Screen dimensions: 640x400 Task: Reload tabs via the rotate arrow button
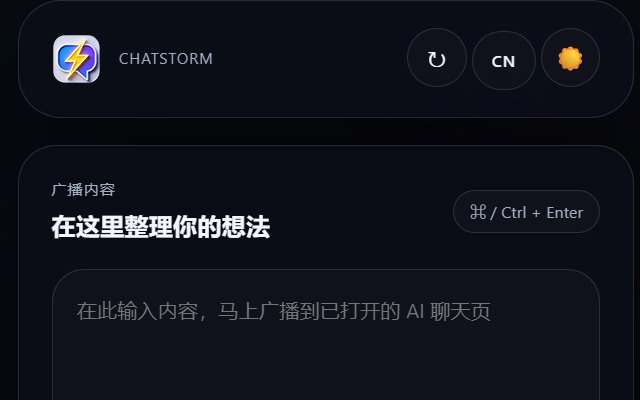point(437,58)
